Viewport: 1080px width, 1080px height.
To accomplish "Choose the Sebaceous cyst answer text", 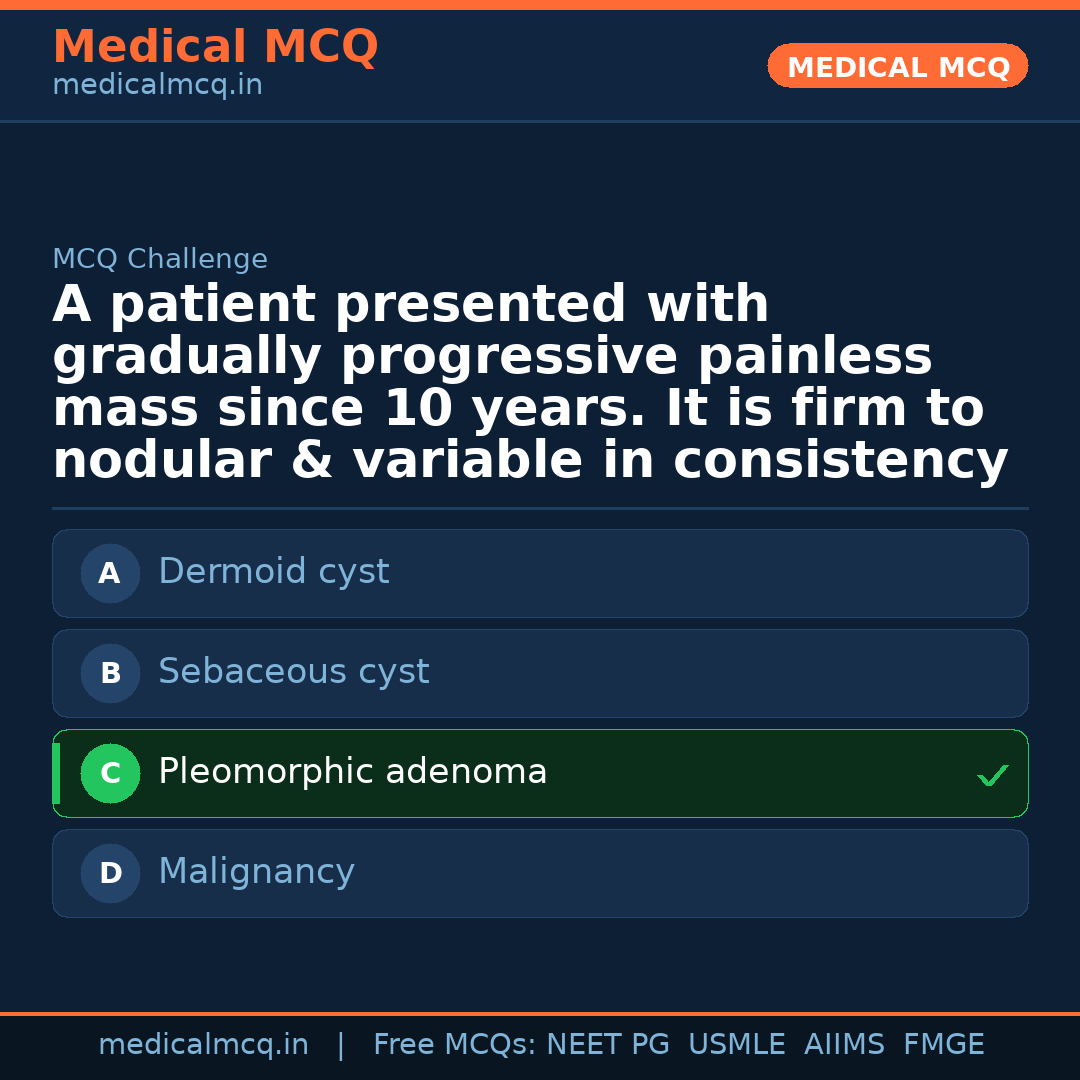I will 293,672.
